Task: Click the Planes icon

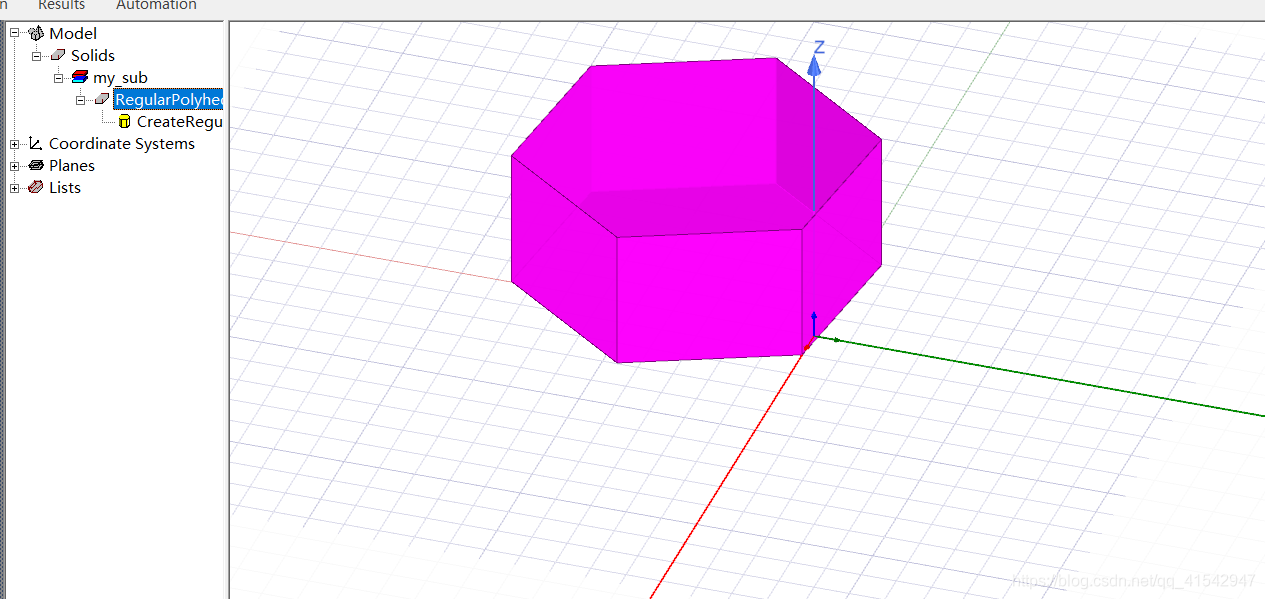Action: pos(36,165)
